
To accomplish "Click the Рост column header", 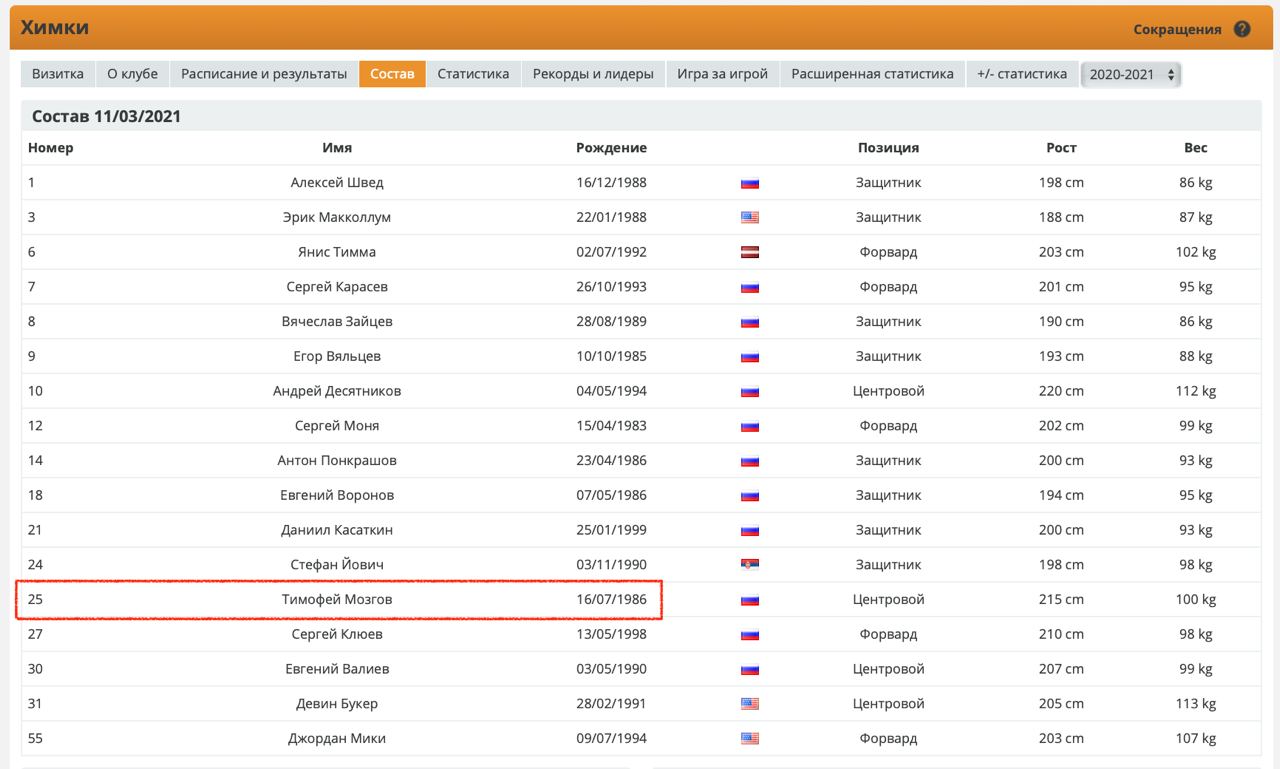I will (1061, 148).
